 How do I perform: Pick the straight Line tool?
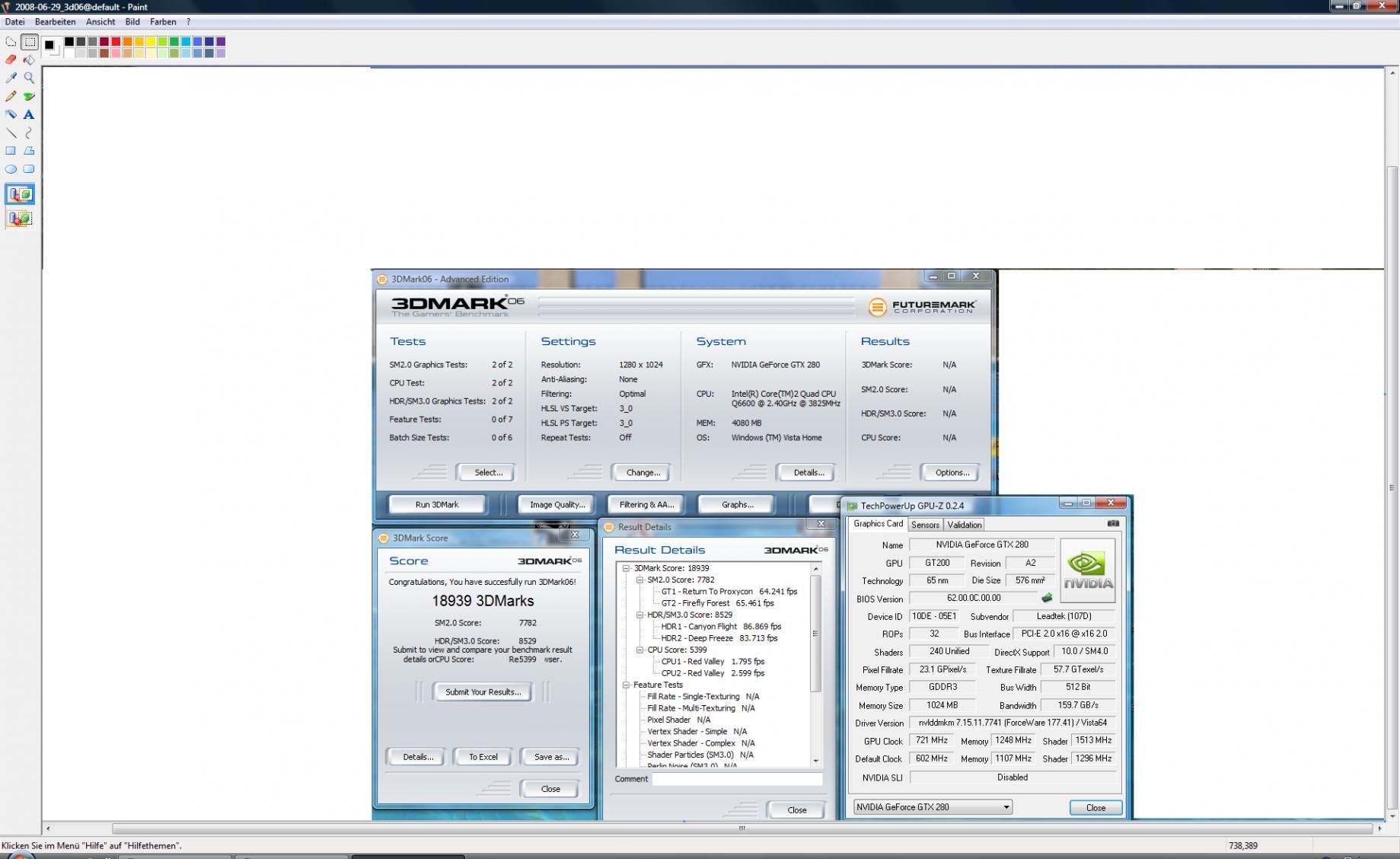[x=11, y=133]
